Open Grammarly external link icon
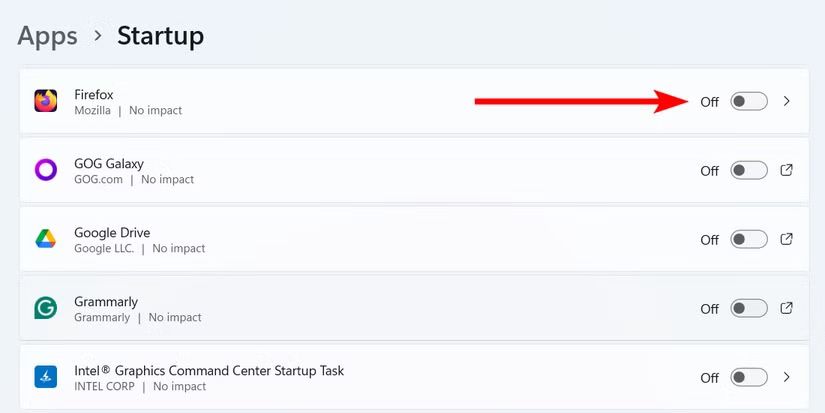 point(786,308)
